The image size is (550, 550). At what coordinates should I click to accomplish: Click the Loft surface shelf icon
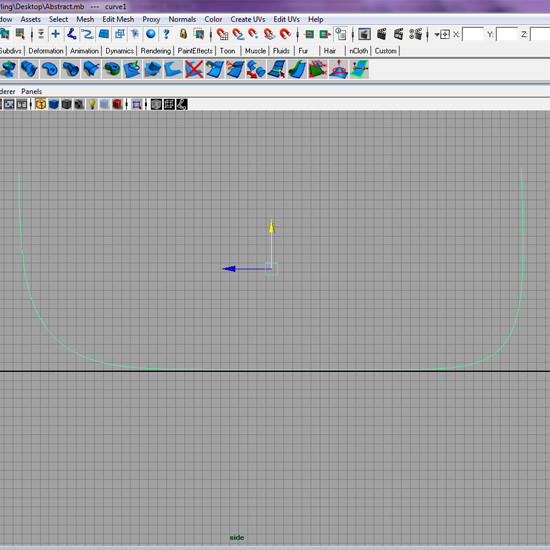point(29,69)
